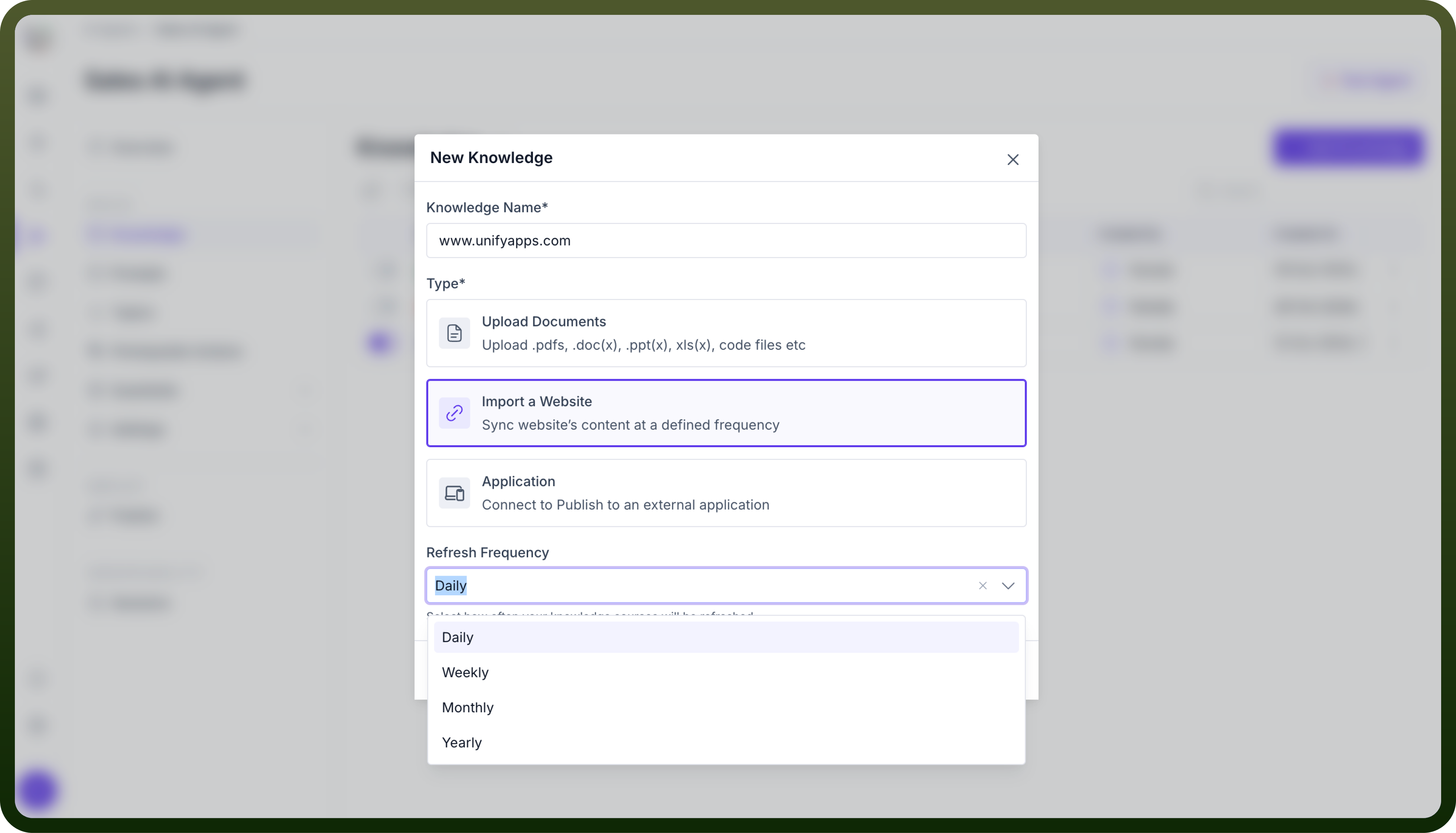This screenshot has width=1456, height=833.
Task: Click the Connect to Publish description text
Action: point(625,505)
